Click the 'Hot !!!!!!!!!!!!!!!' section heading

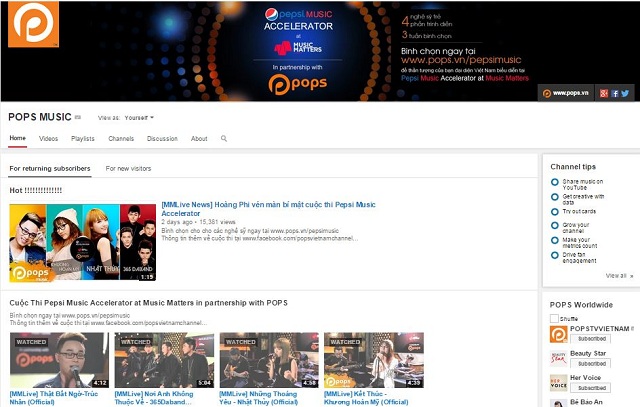point(36,190)
